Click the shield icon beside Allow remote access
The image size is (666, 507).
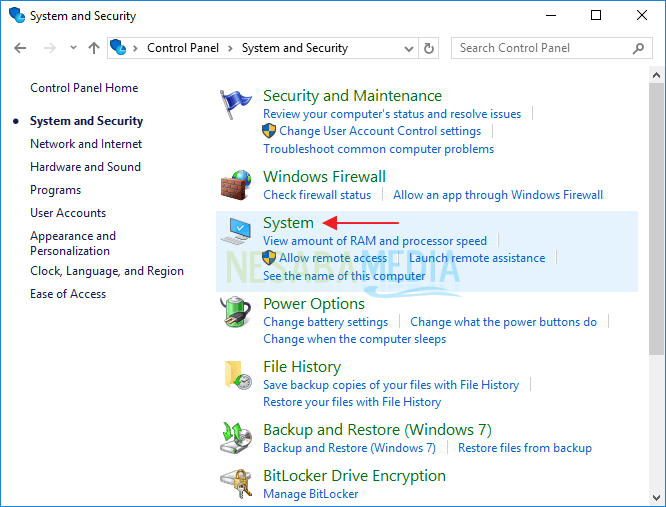(269, 258)
